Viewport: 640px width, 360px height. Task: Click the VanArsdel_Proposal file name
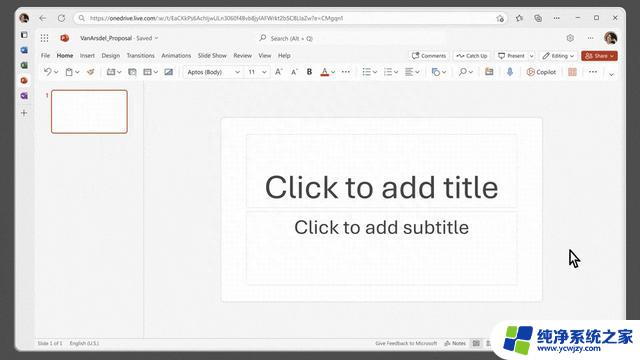click(106, 38)
